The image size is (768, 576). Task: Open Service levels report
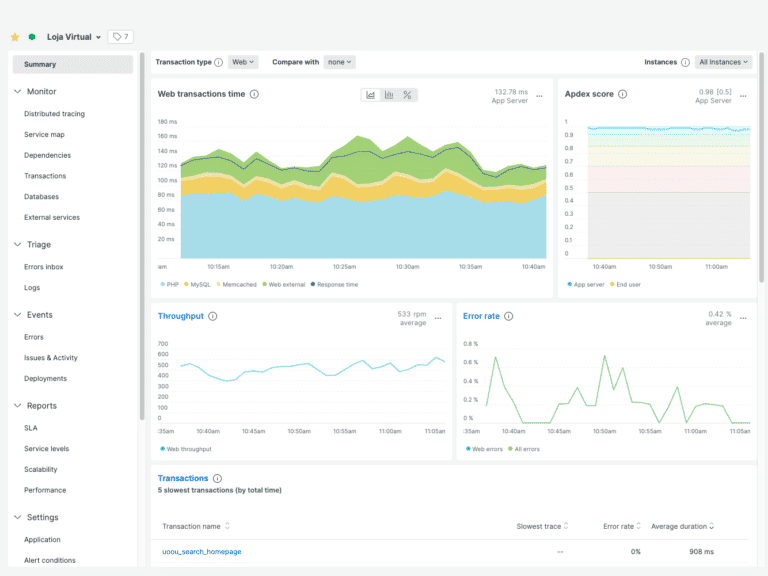point(47,449)
